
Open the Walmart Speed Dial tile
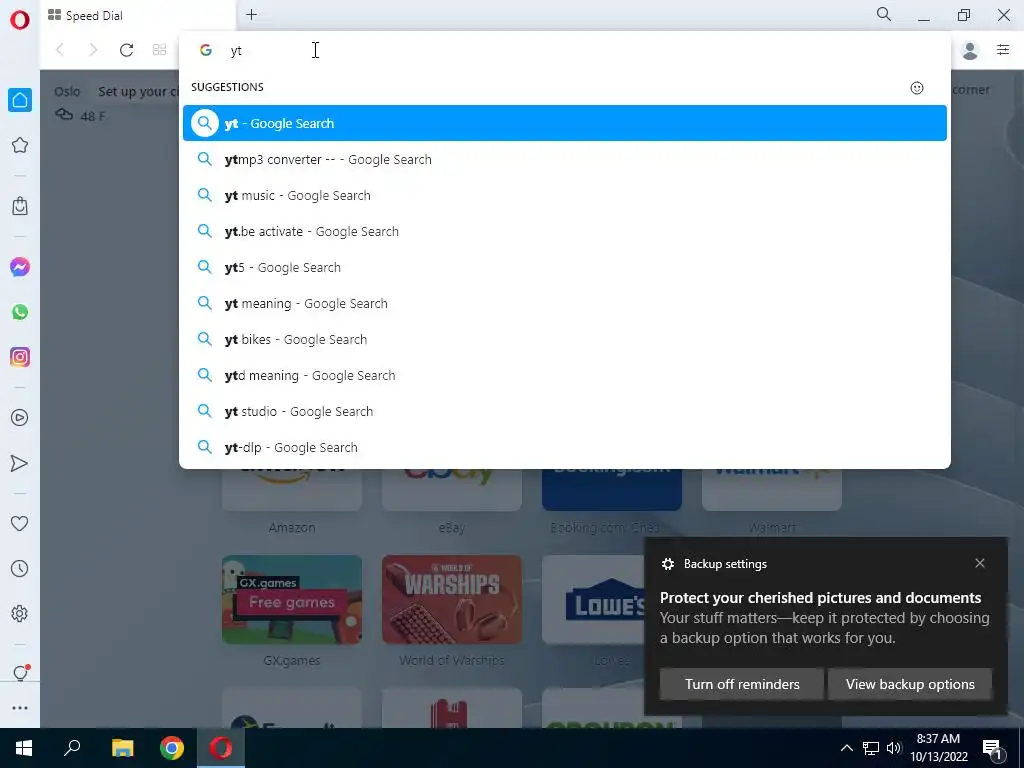pos(772,489)
